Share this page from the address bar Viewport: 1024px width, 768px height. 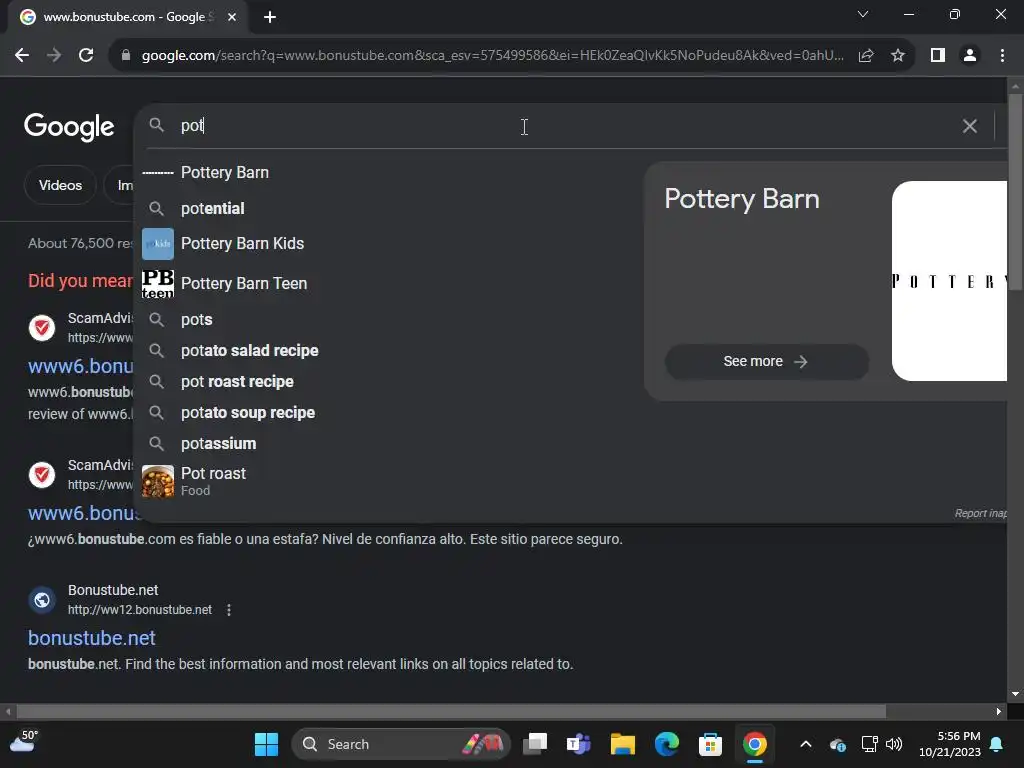coord(866,56)
